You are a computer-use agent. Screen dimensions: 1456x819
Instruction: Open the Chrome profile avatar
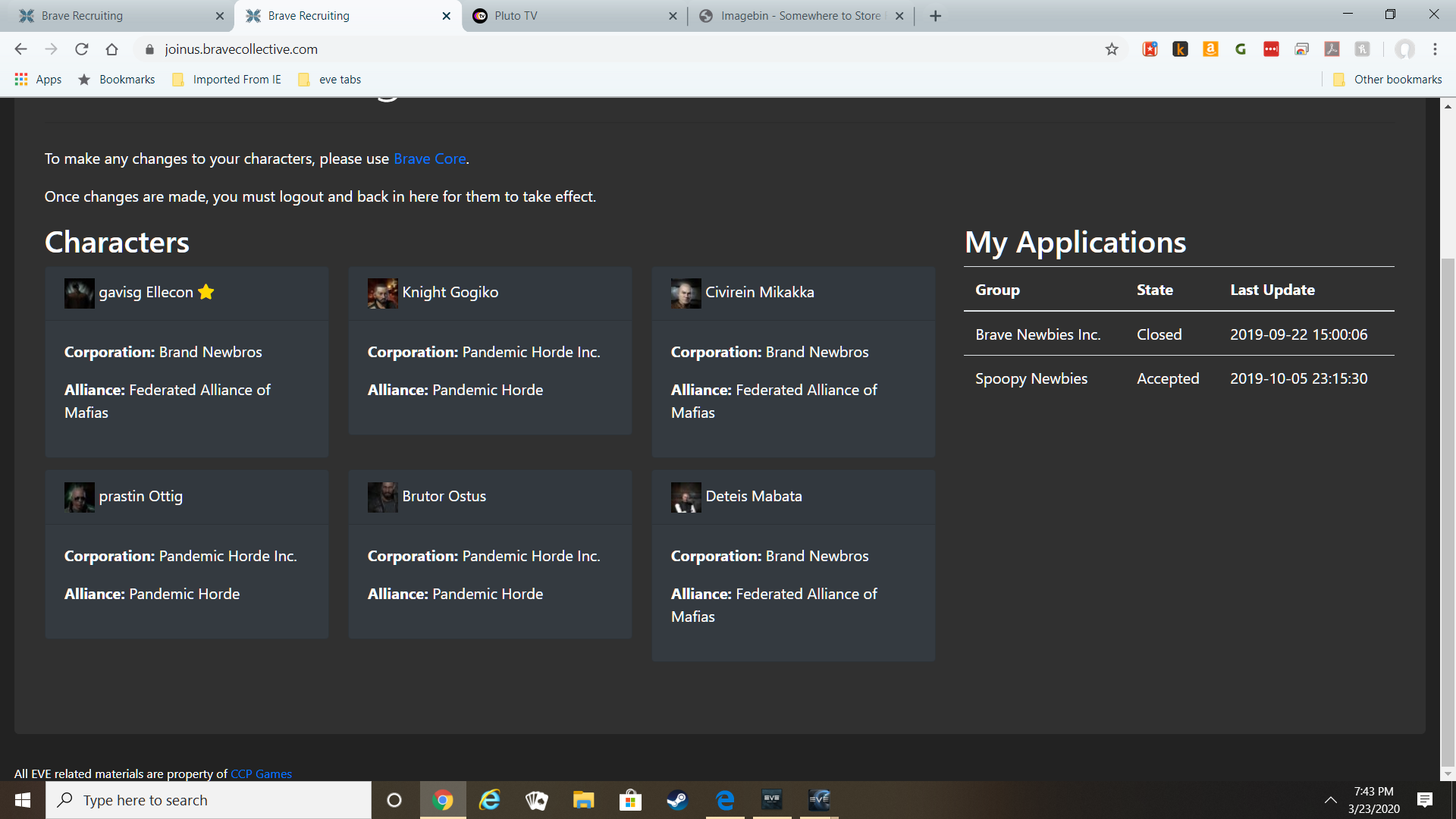pos(1404,49)
